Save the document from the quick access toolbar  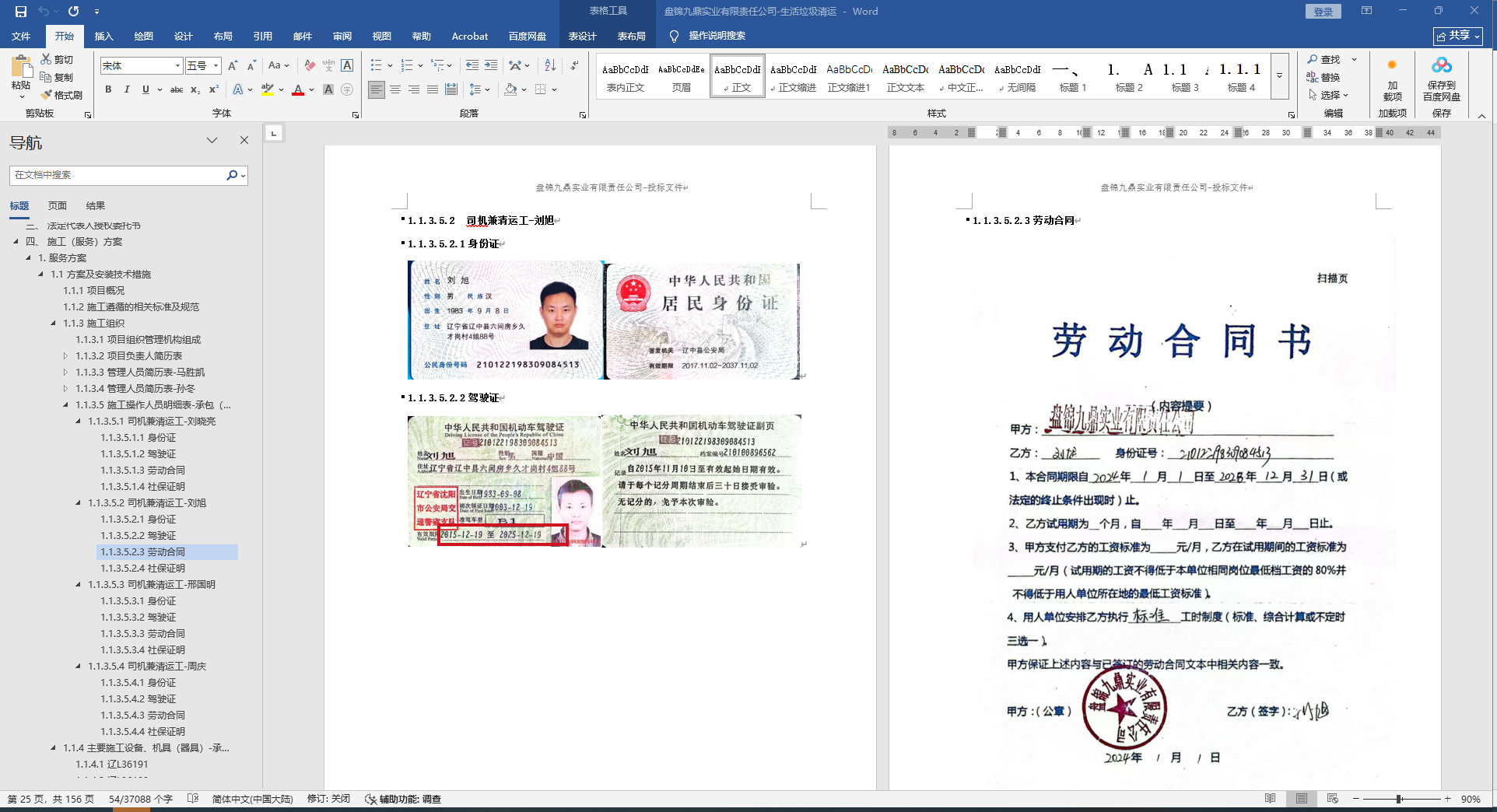tap(21, 12)
